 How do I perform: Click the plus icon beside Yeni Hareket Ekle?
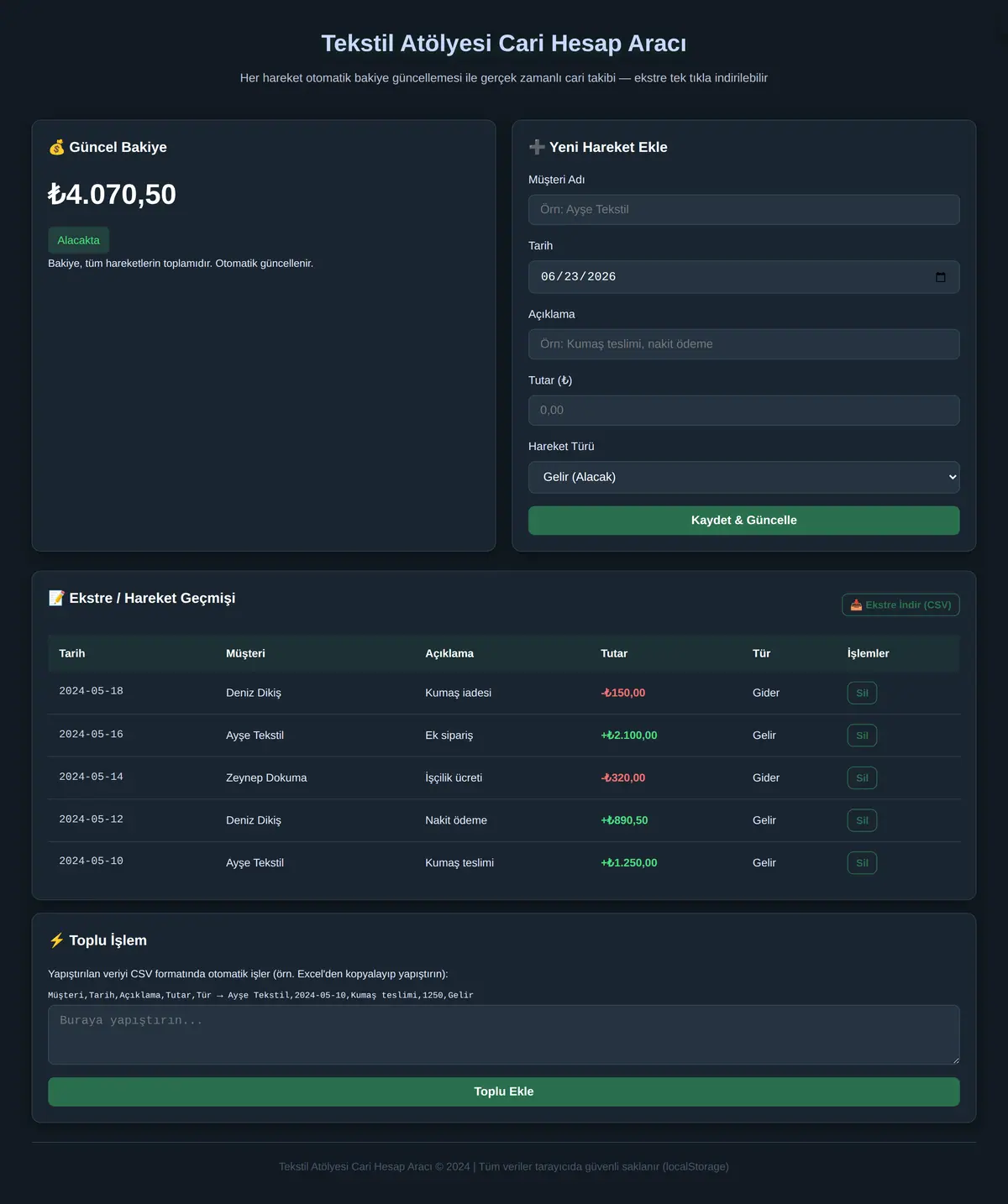click(x=537, y=148)
